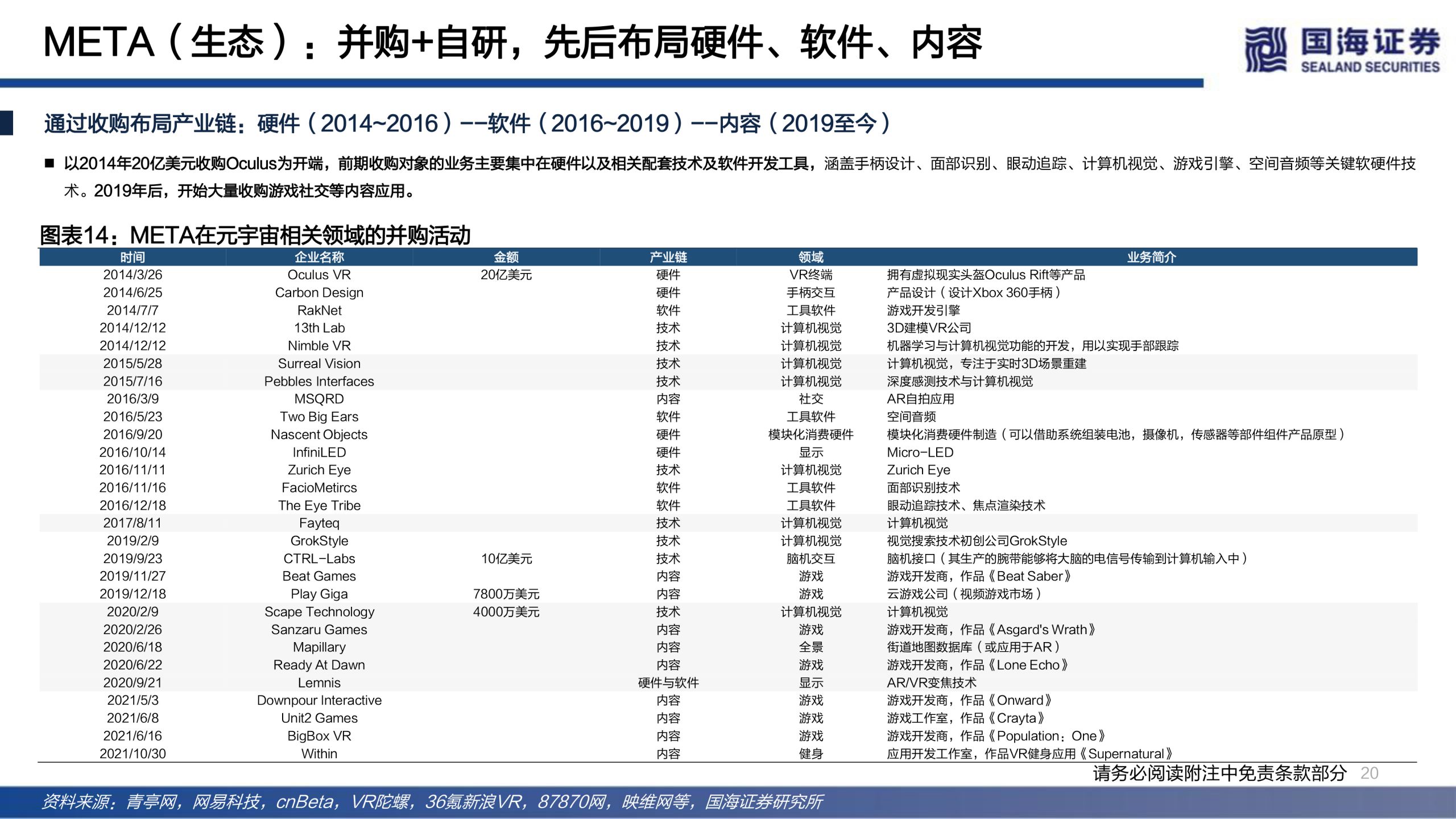Select the date 2021/10/30
This screenshot has height=819, width=1456.
point(133,754)
